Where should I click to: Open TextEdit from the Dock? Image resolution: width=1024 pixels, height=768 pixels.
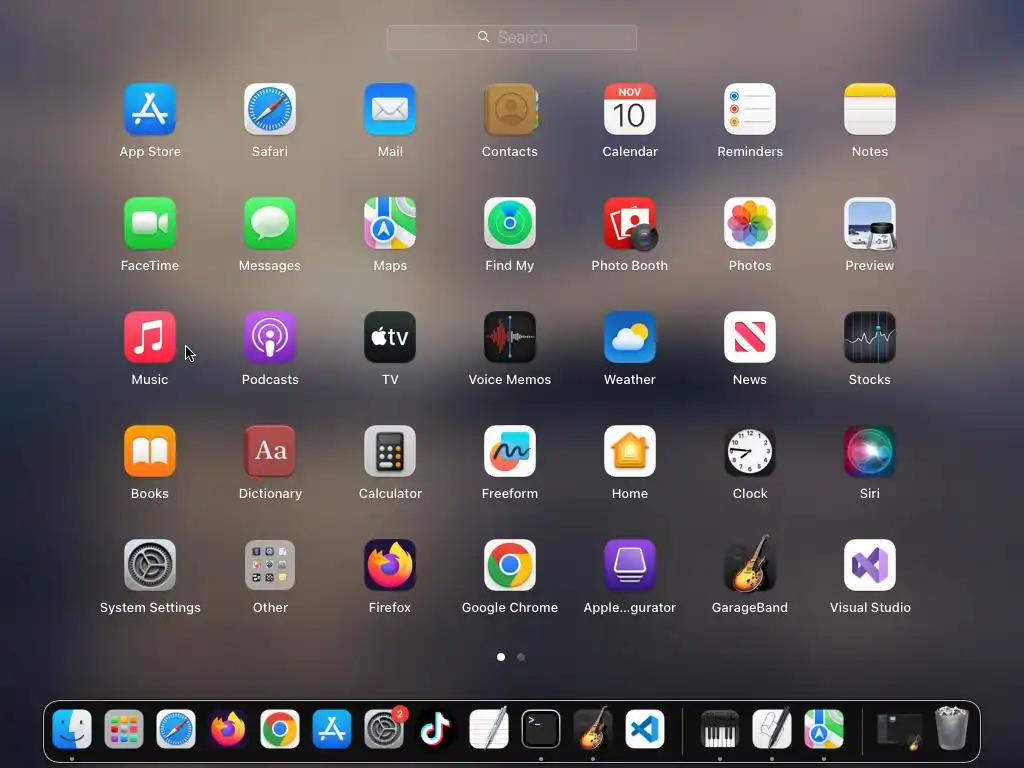[x=488, y=728]
